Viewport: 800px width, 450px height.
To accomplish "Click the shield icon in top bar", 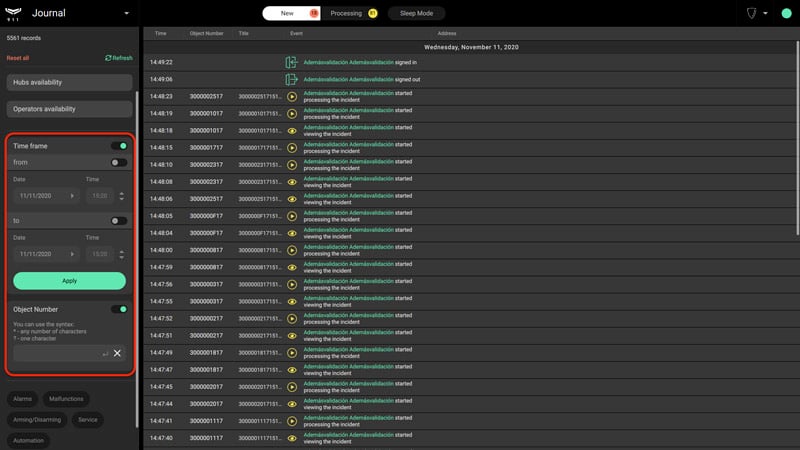I will [751, 13].
